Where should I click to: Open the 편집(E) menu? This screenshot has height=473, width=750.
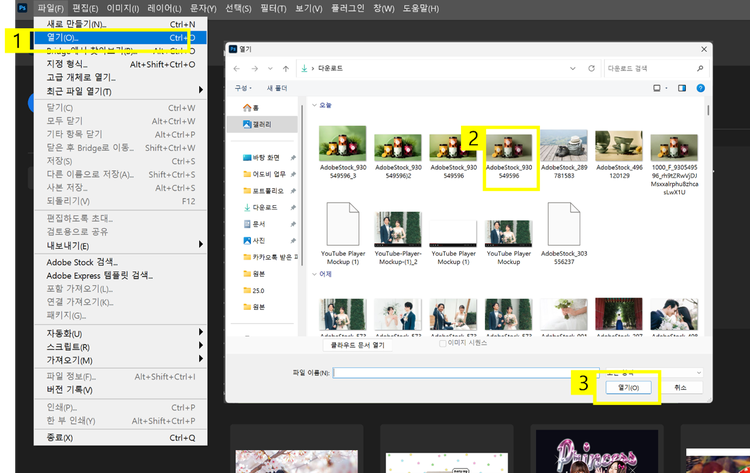coord(85,8)
